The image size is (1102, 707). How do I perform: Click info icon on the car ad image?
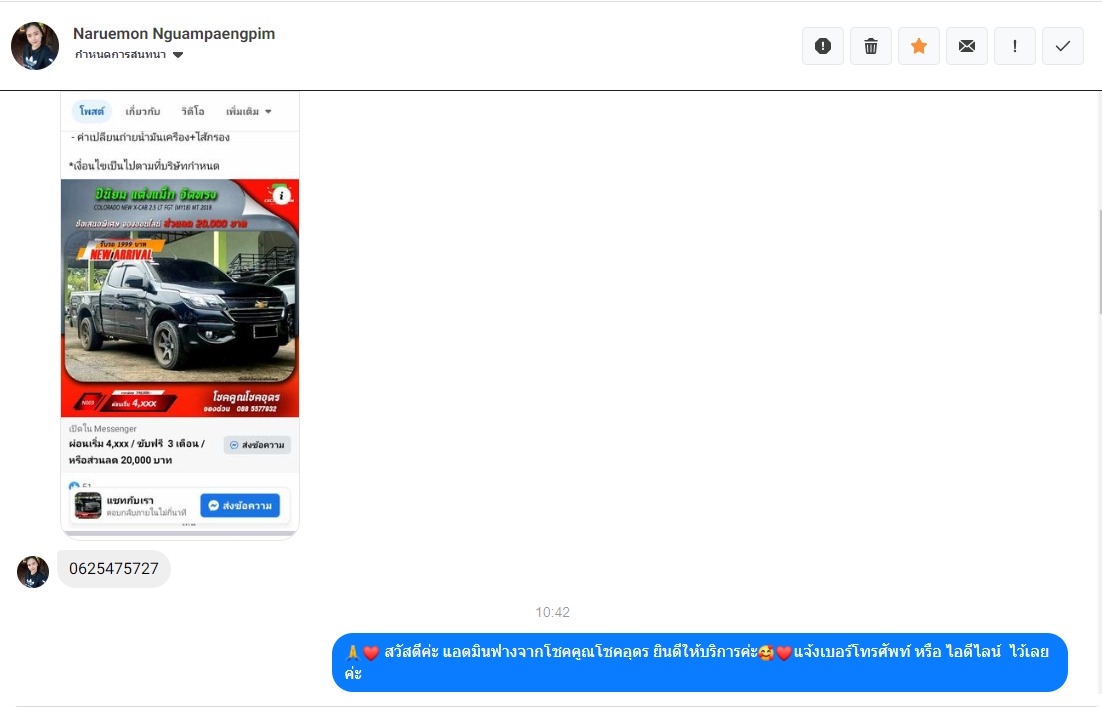(281, 196)
